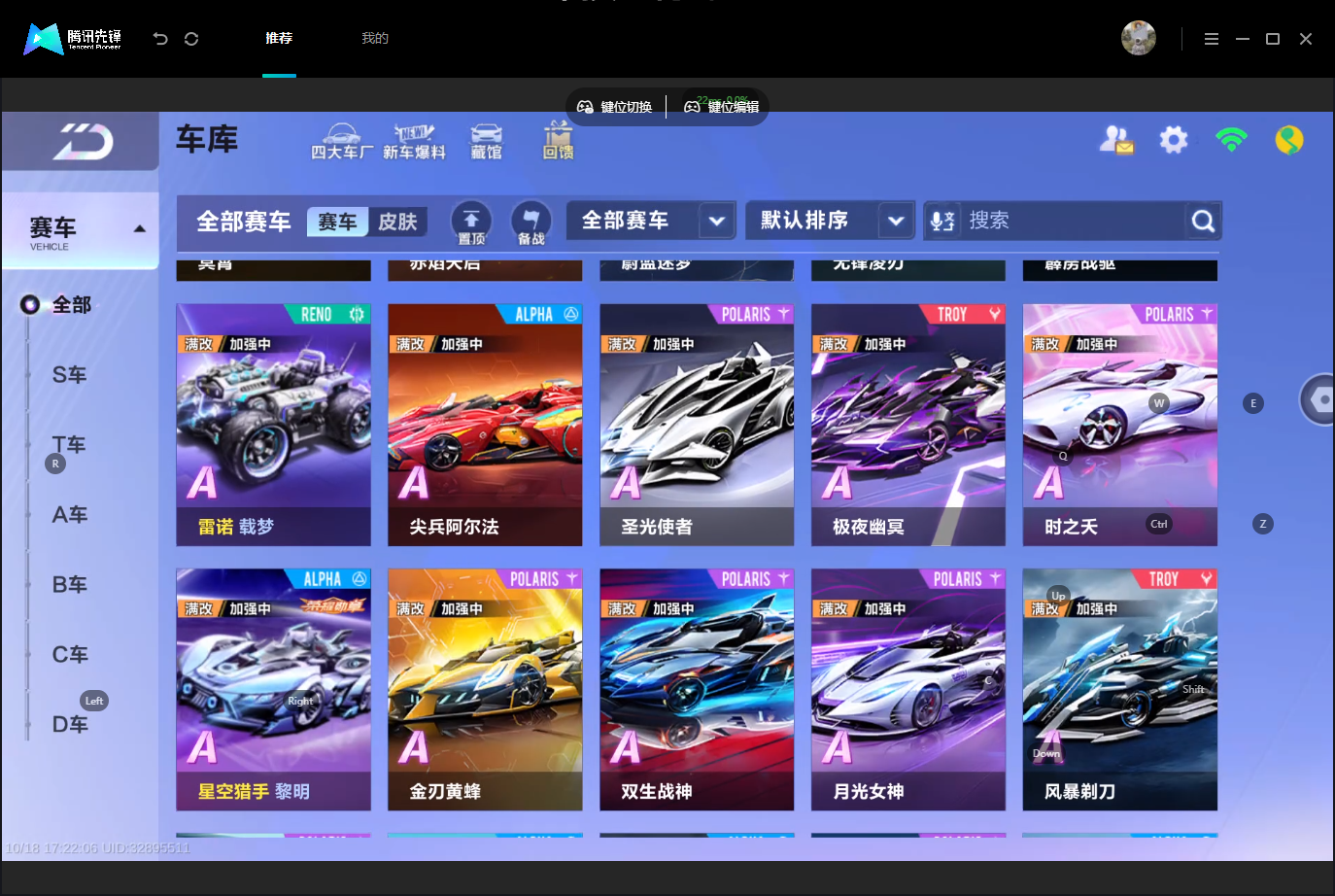Toggle to 皮肤 skins view
This screenshot has width=1335, height=896.
tap(397, 222)
